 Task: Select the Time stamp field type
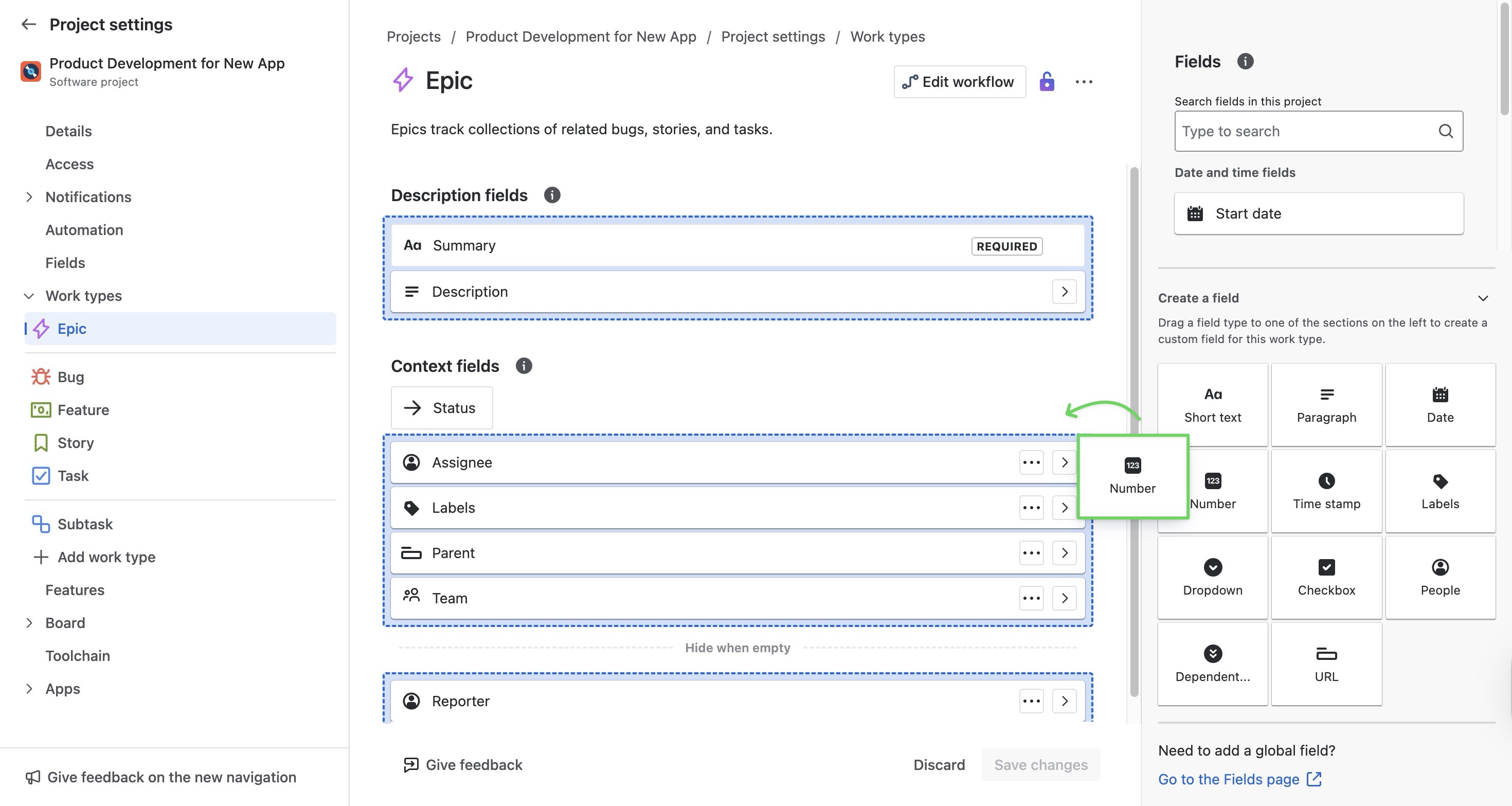pos(1326,491)
